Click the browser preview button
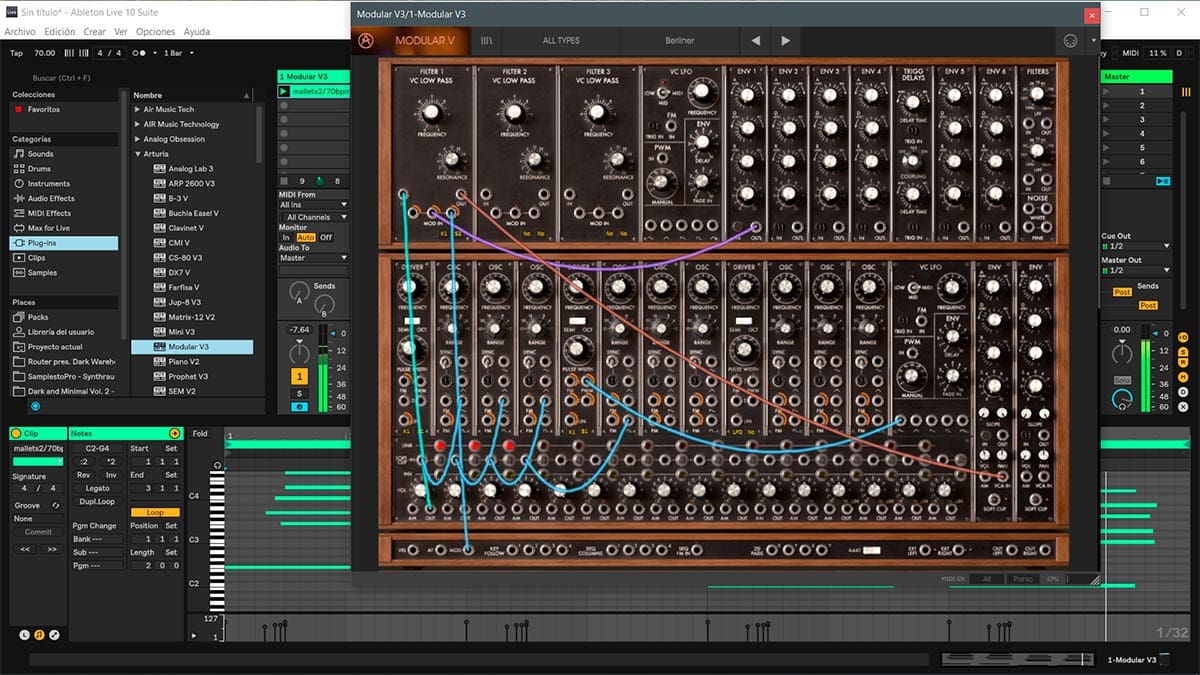 [x=35, y=405]
